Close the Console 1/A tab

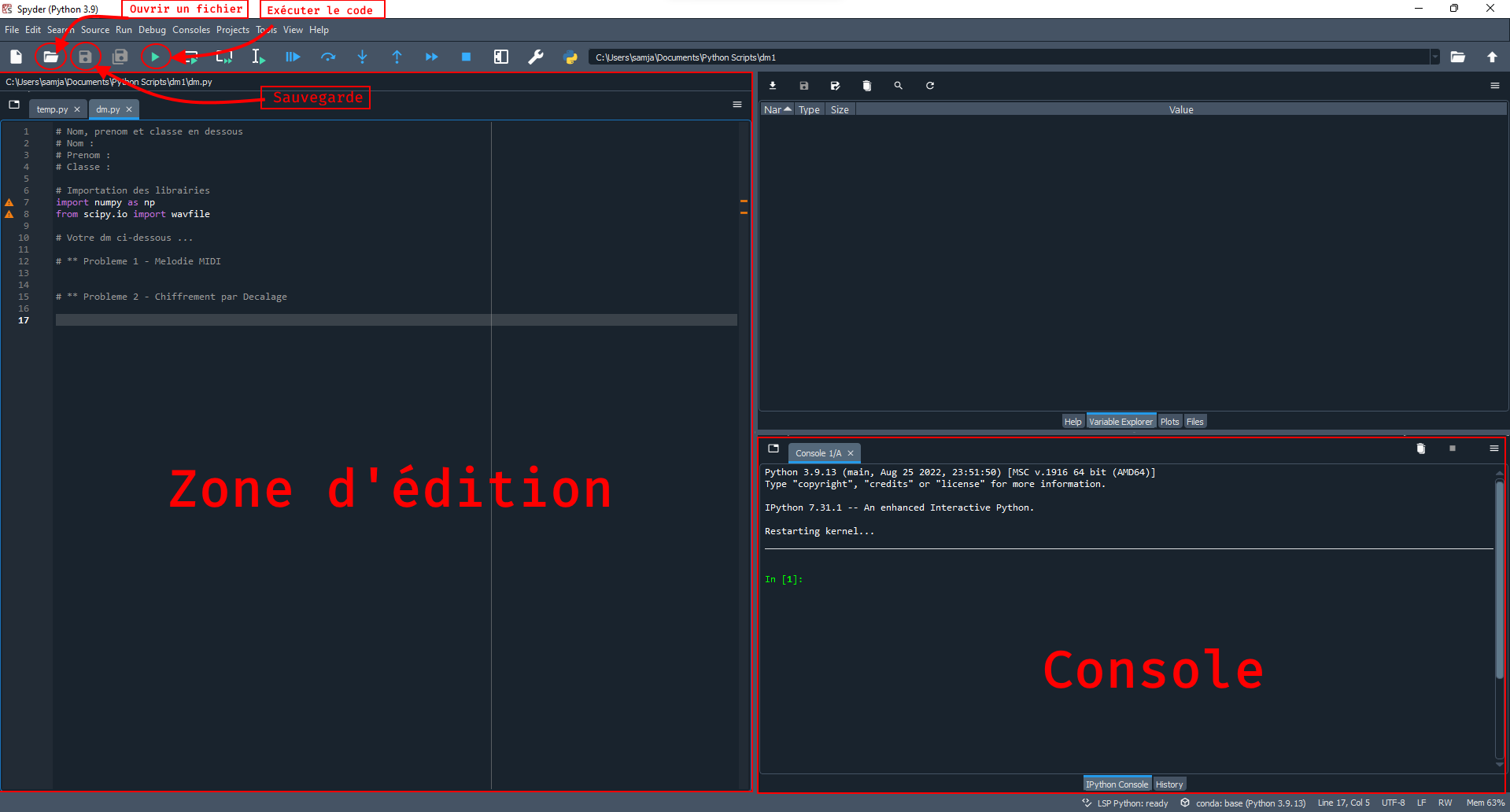[x=851, y=453]
